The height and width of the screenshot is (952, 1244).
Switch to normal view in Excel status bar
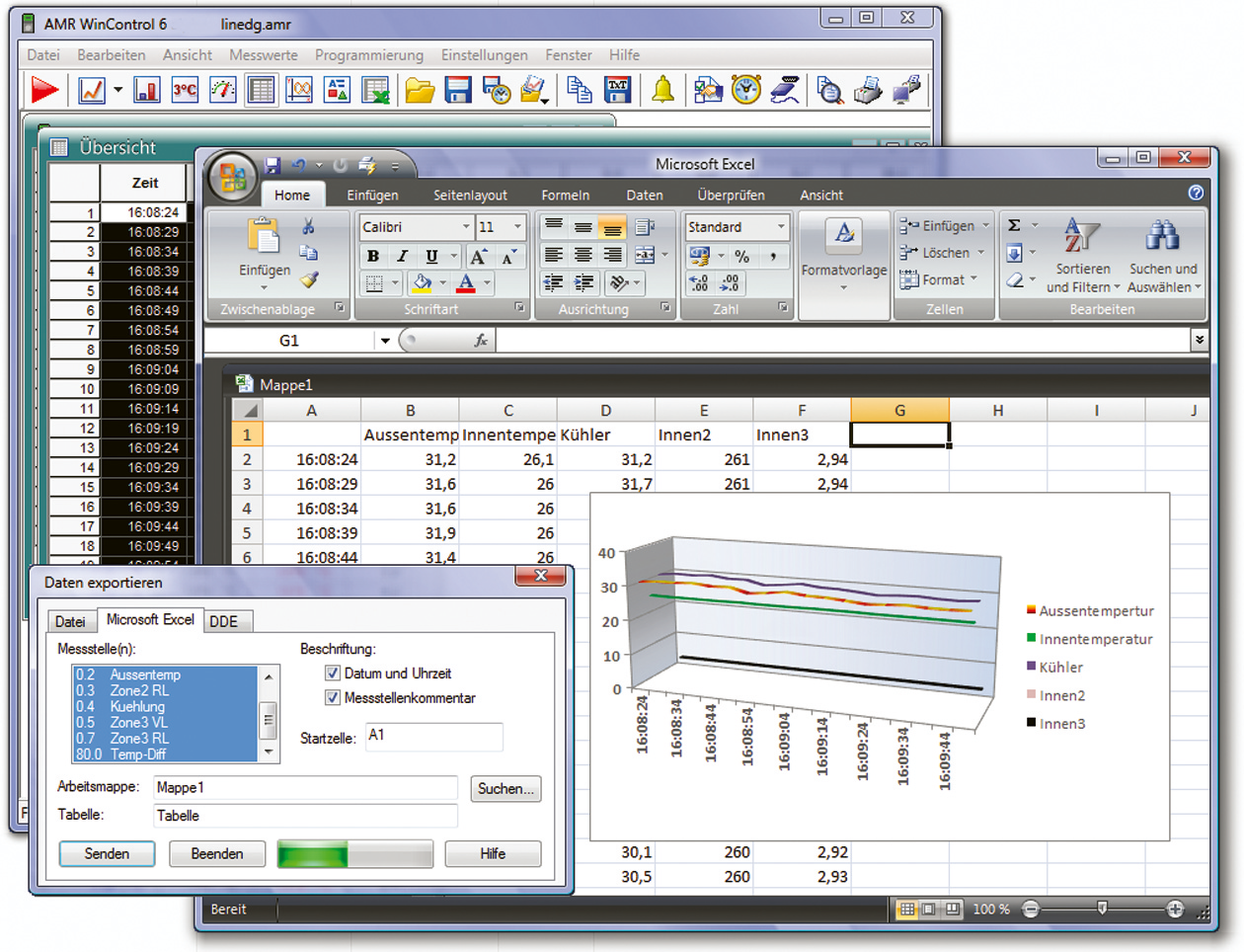(x=906, y=910)
